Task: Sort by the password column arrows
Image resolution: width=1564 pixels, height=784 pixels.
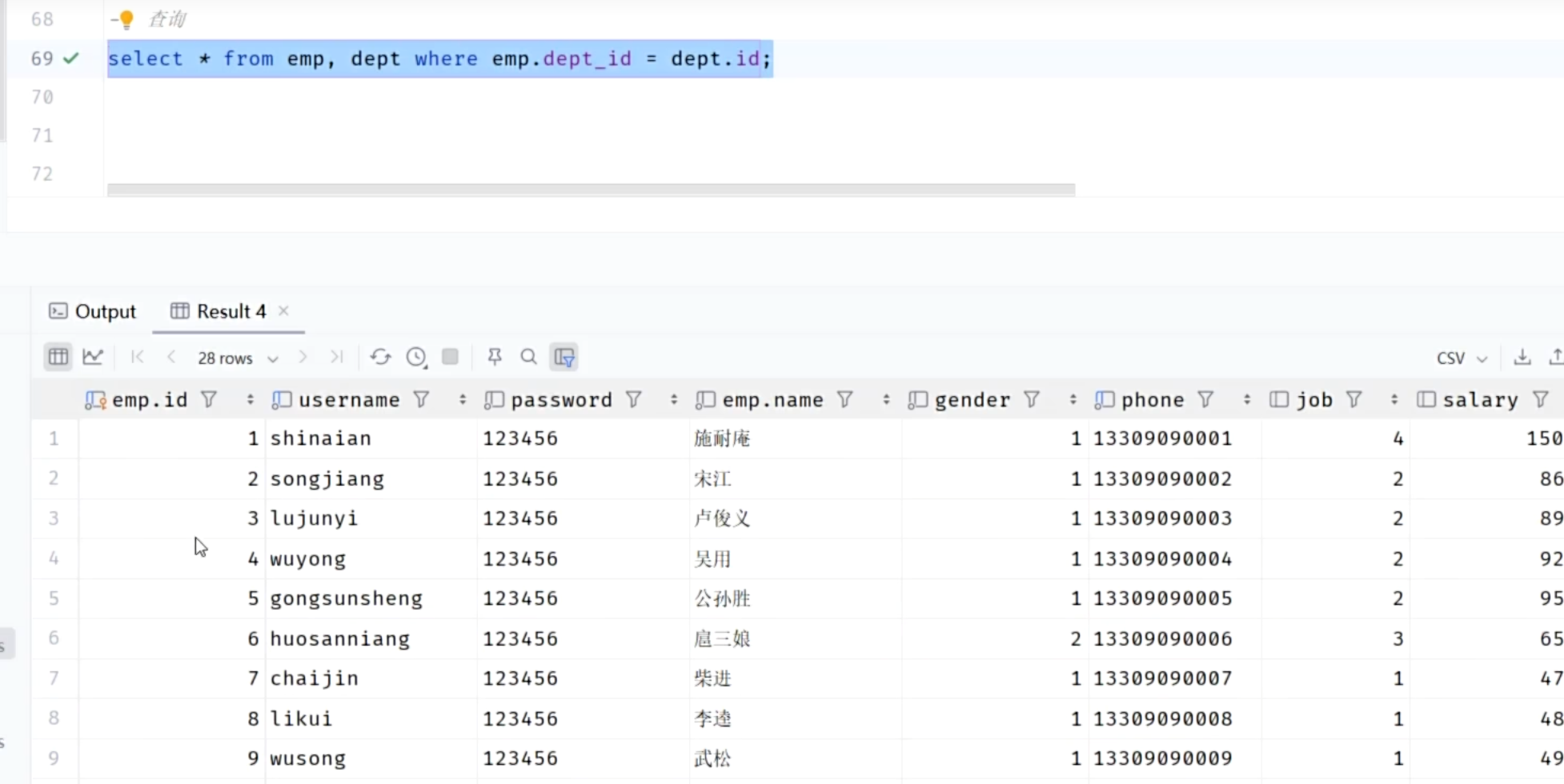Action: coord(673,399)
